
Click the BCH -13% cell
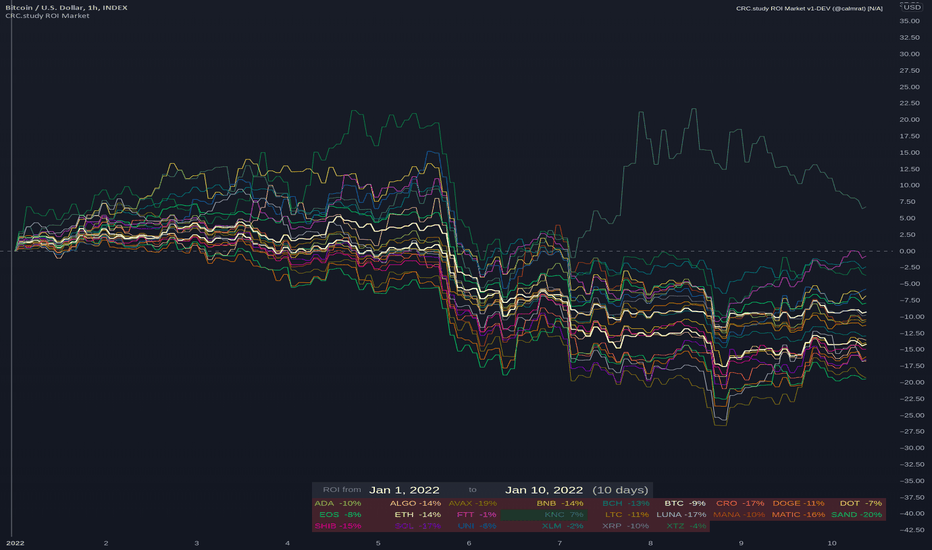point(625,504)
